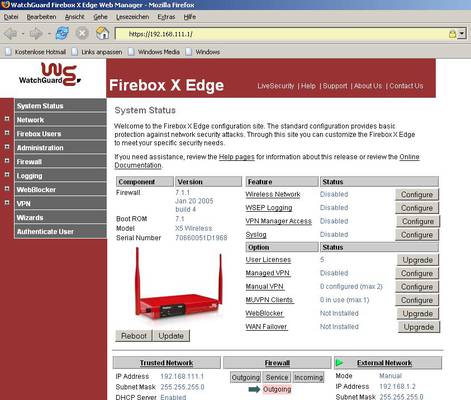The image size is (471, 400).
Task: Click the browser Back arrow icon
Action: pyautogui.click(x=10, y=34)
